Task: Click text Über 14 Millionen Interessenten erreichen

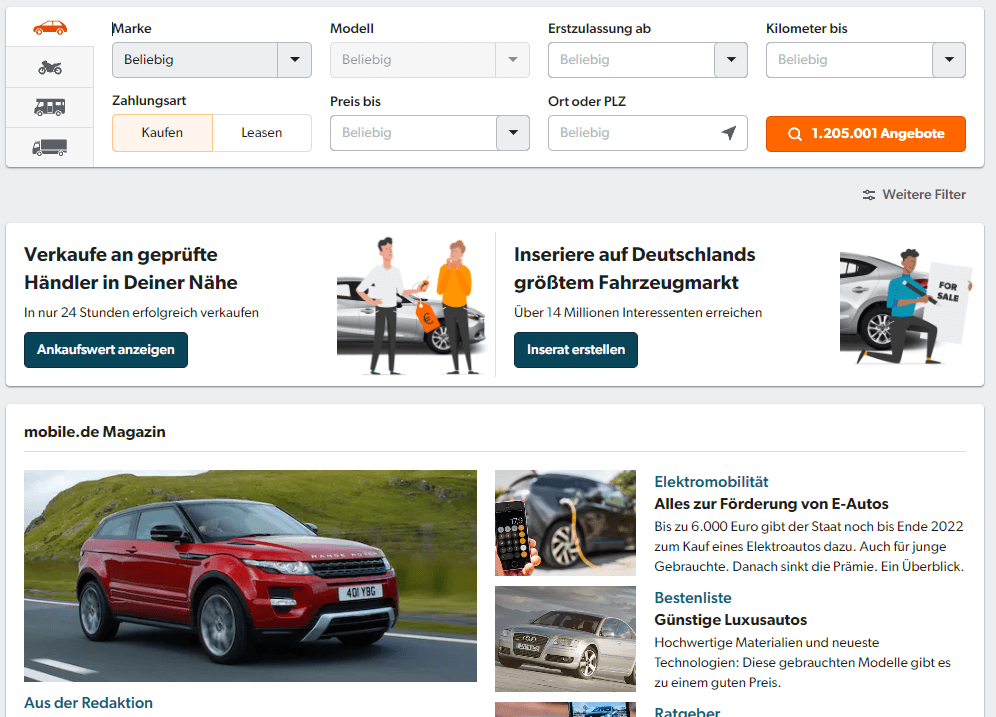Action: point(638,312)
